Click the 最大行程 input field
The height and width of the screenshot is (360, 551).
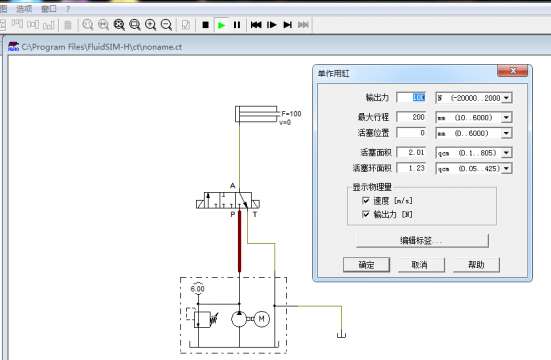point(411,117)
